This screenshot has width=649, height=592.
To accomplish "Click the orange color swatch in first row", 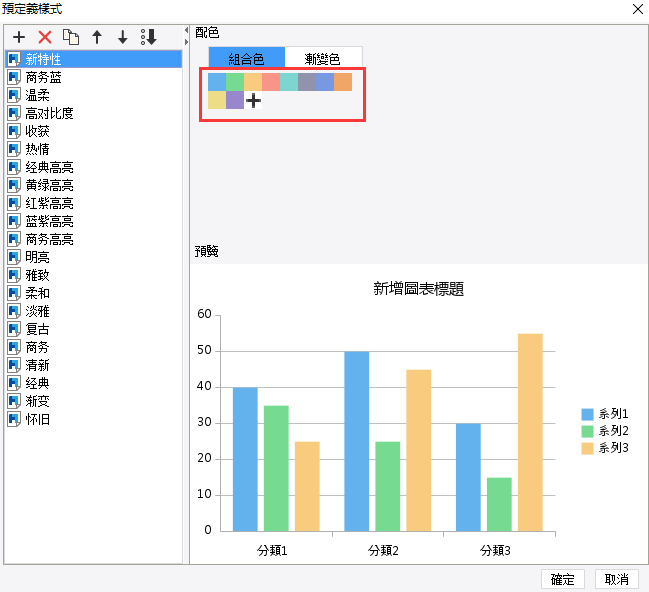I will coord(343,82).
